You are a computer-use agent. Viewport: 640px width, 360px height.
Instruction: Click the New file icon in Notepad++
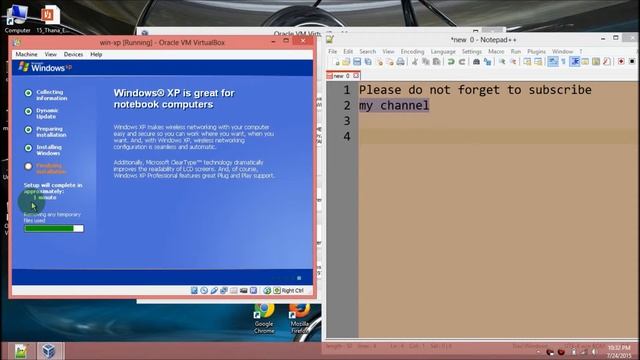pos(336,62)
